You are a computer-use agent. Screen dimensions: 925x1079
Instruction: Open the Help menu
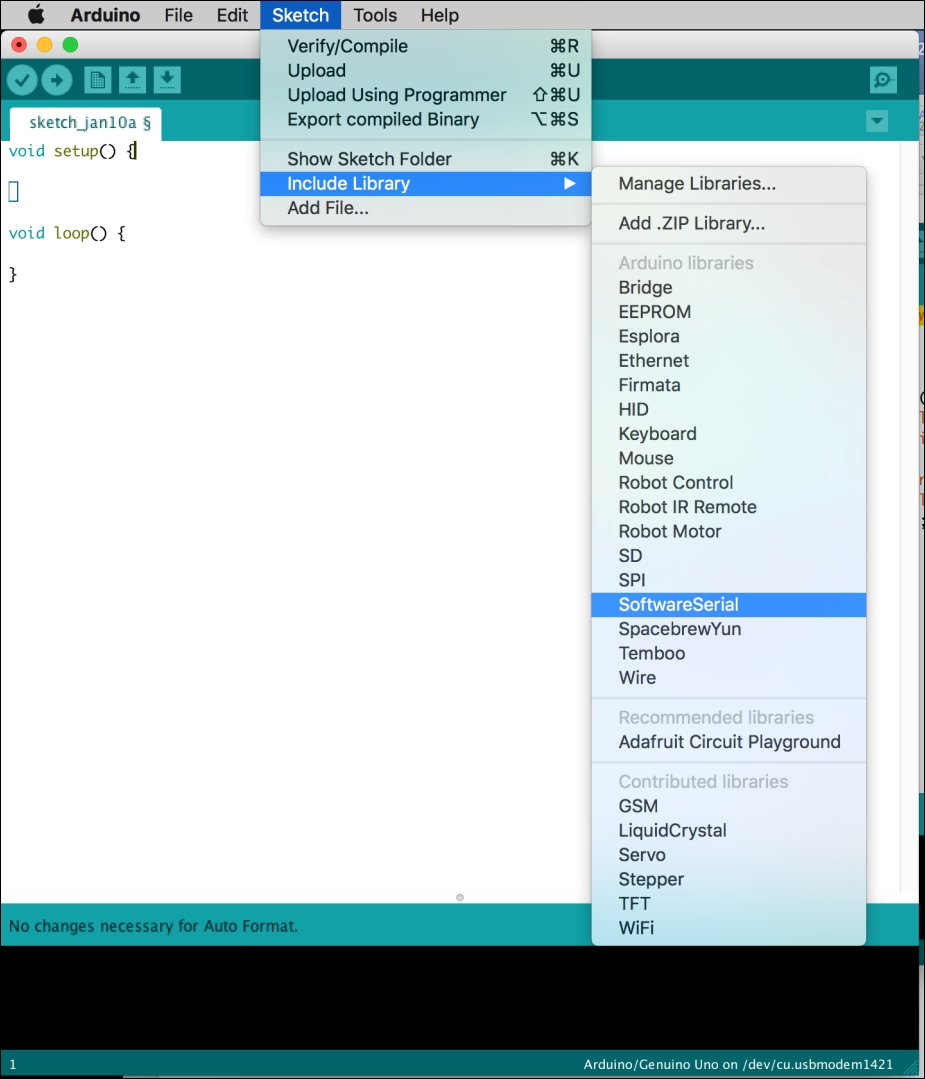coord(440,15)
